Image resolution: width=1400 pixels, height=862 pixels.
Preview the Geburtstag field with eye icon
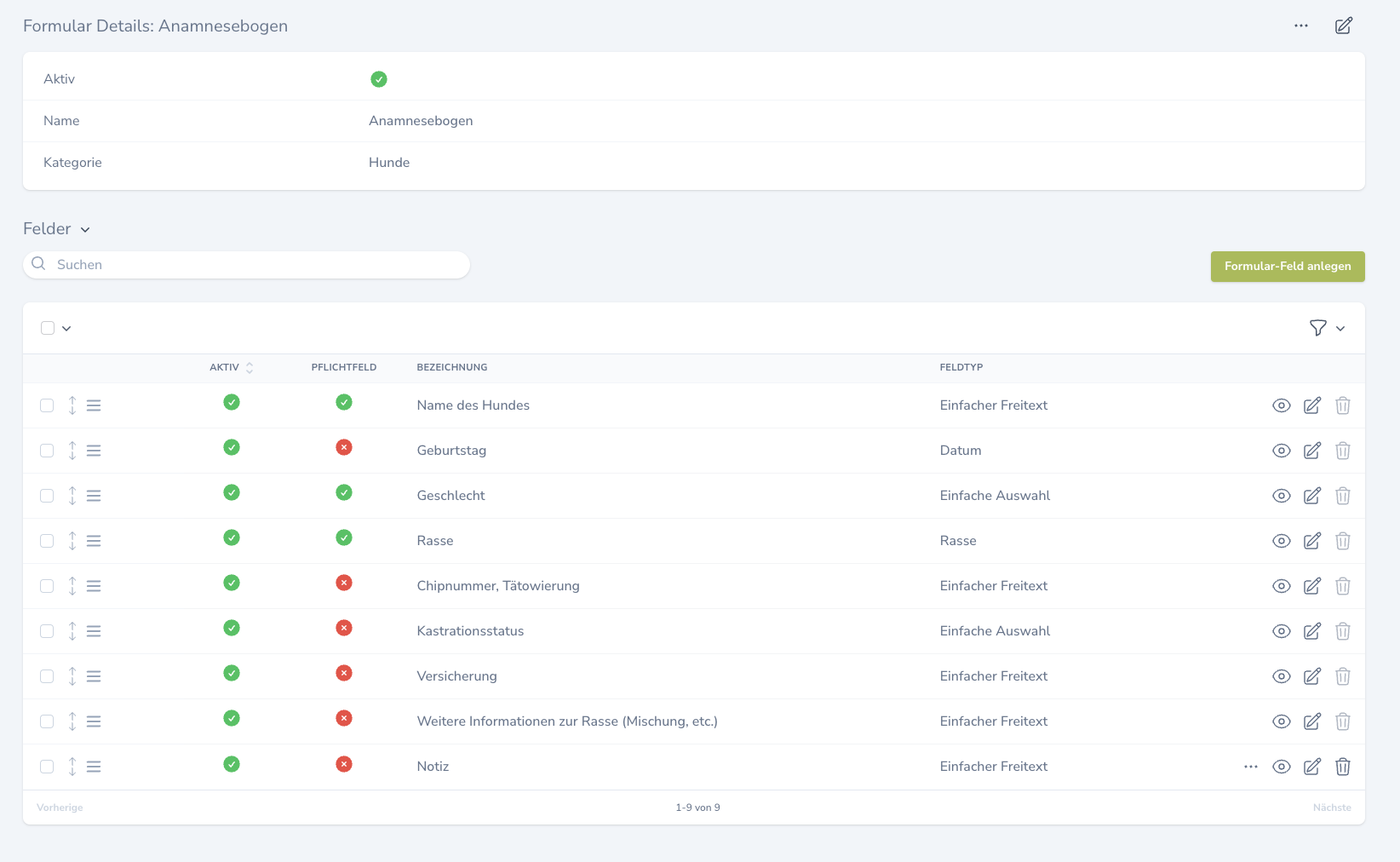[1282, 451]
